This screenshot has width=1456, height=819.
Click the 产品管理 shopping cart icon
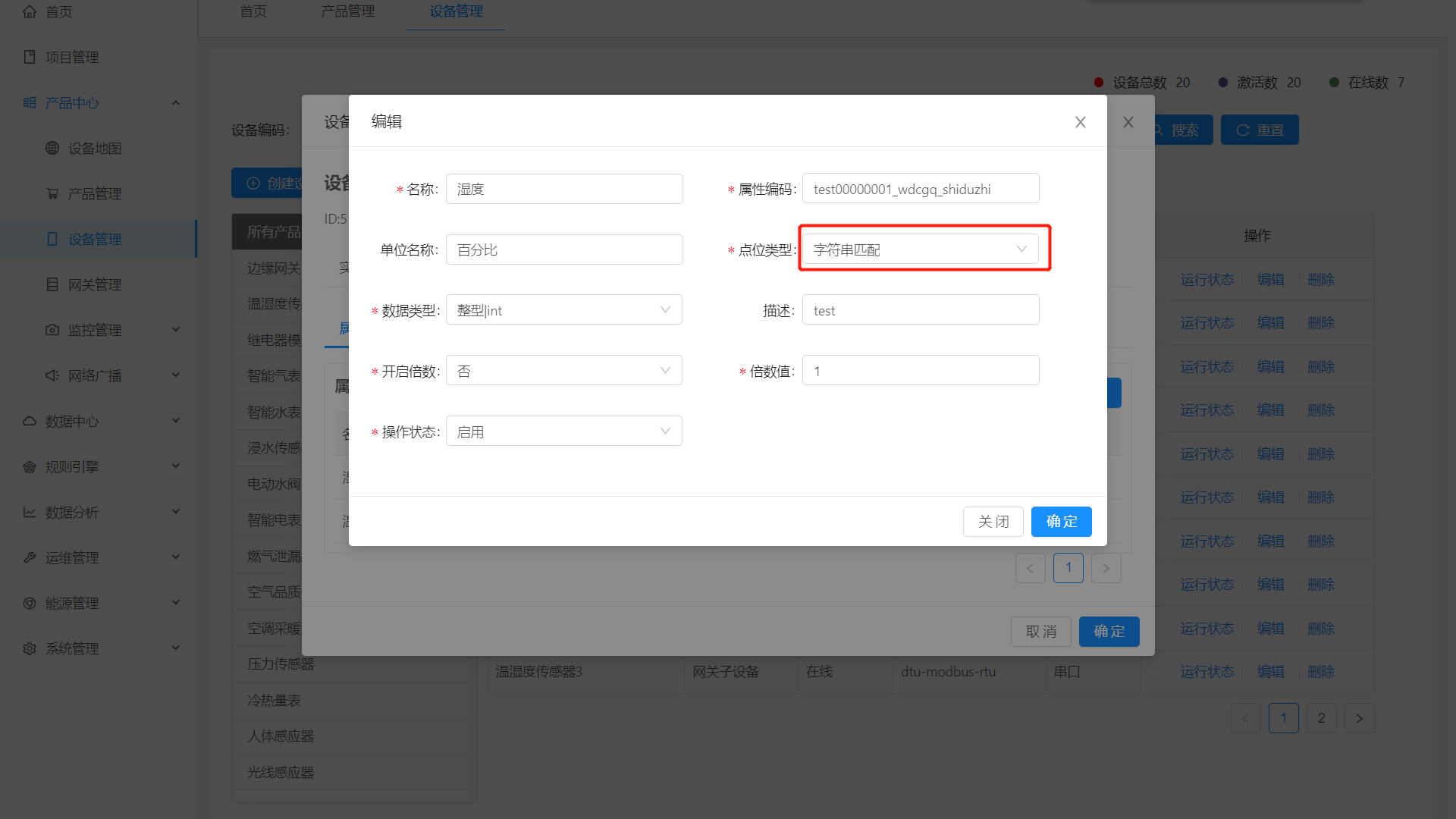(x=52, y=193)
